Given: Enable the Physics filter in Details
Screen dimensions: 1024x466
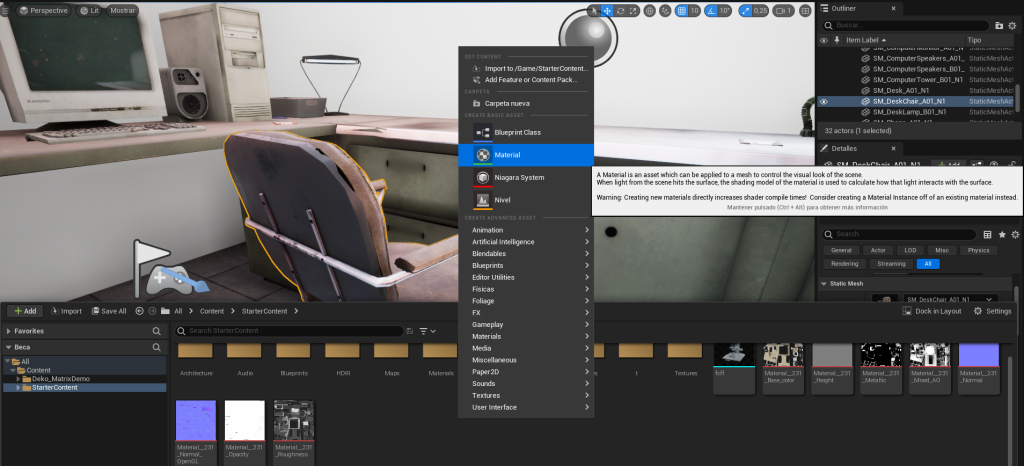Looking at the screenshot, I should [x=978, y=251].
